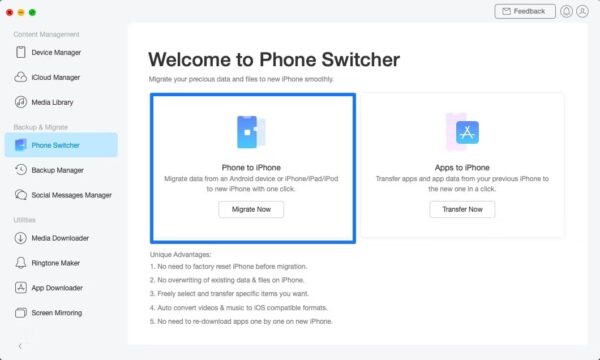Image resolution: width=600 pixels, height=360 pixels.
Task: Select the Phone to iPhone card illustration
Action: click(251, 132)
